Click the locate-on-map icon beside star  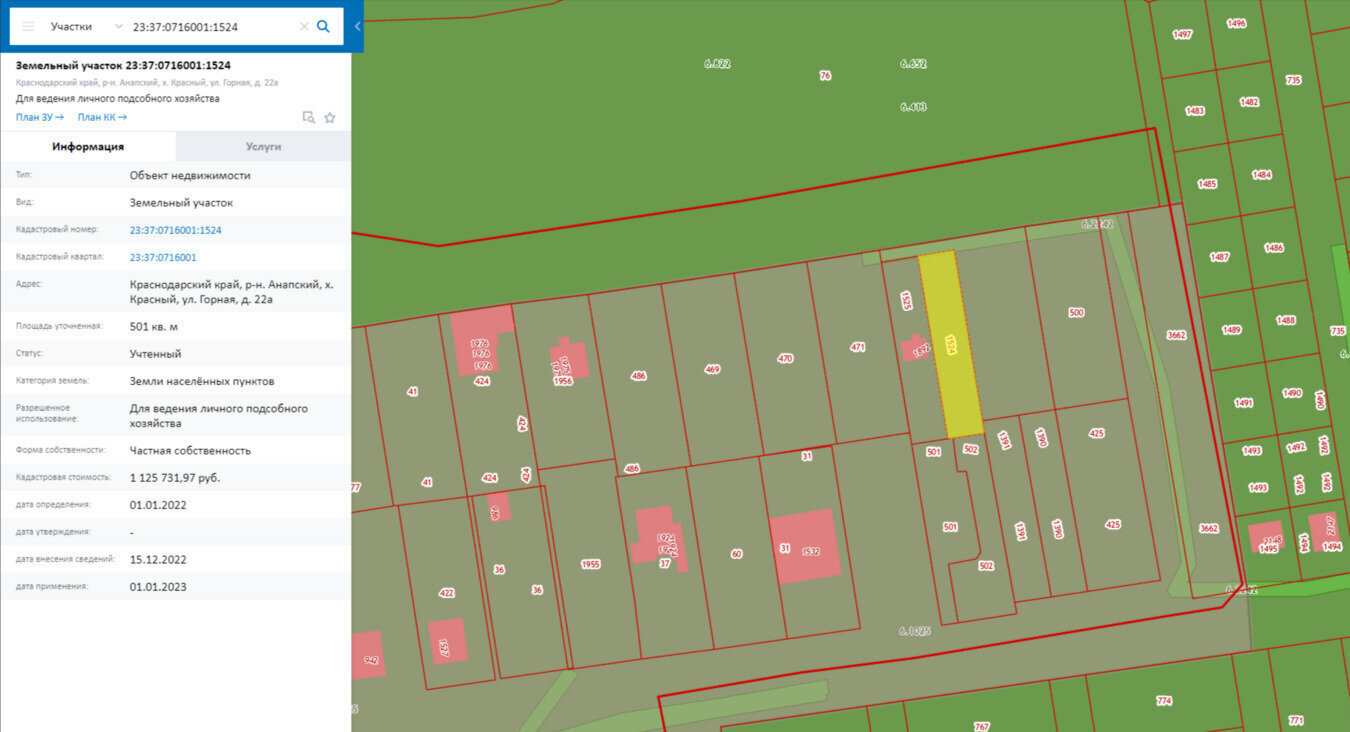(309, 117)
